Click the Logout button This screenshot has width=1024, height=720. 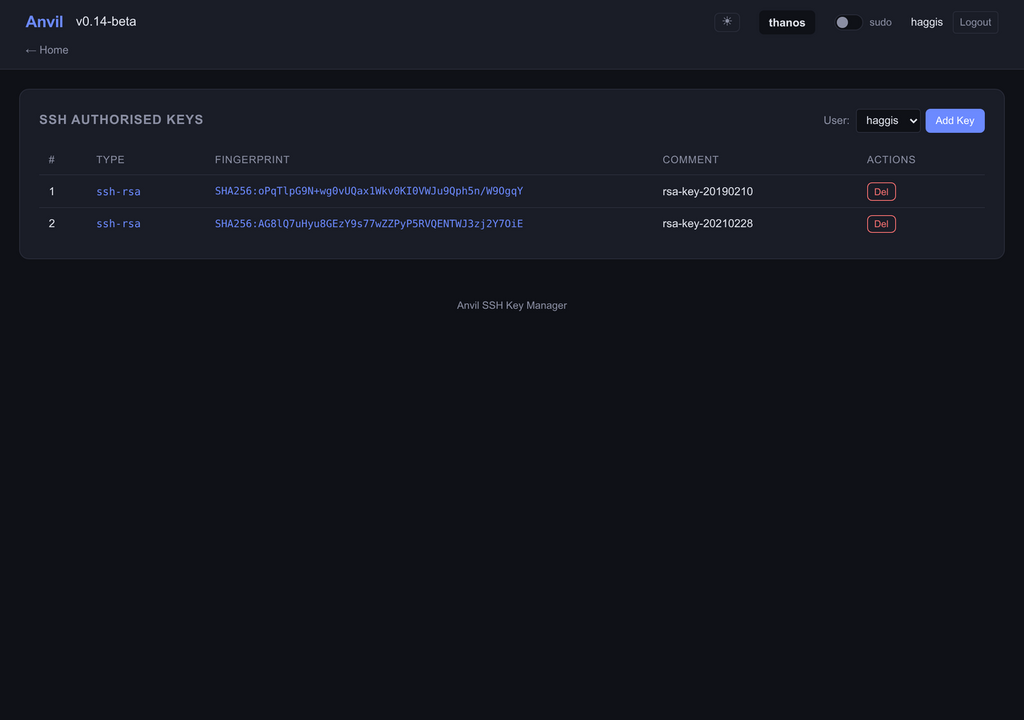coord(975,22)
